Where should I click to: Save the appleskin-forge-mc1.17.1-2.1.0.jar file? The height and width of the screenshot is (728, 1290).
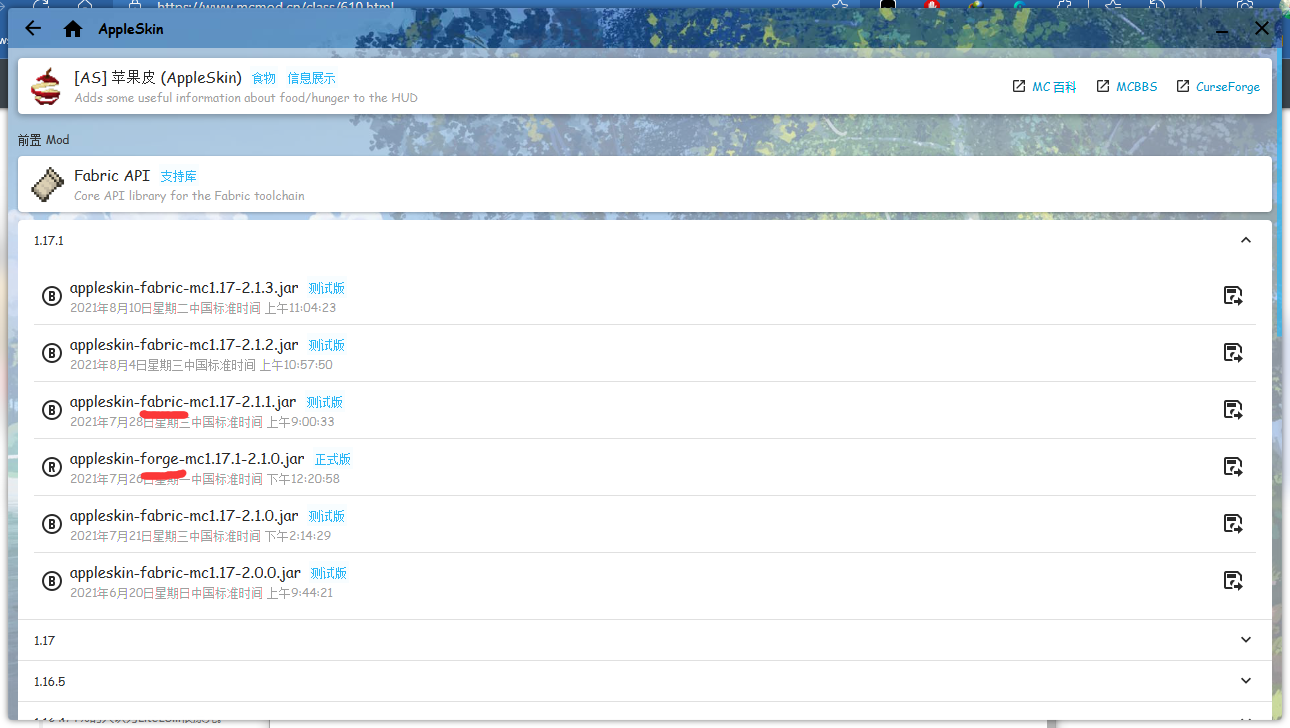[1233, 466]
